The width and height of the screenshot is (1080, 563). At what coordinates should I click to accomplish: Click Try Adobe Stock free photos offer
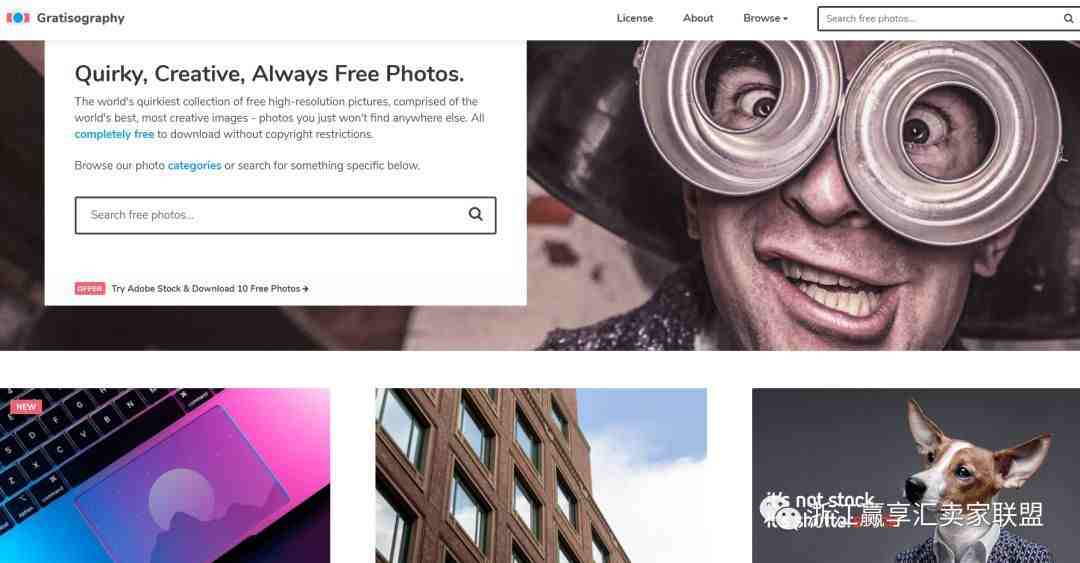tap(206, 289)
